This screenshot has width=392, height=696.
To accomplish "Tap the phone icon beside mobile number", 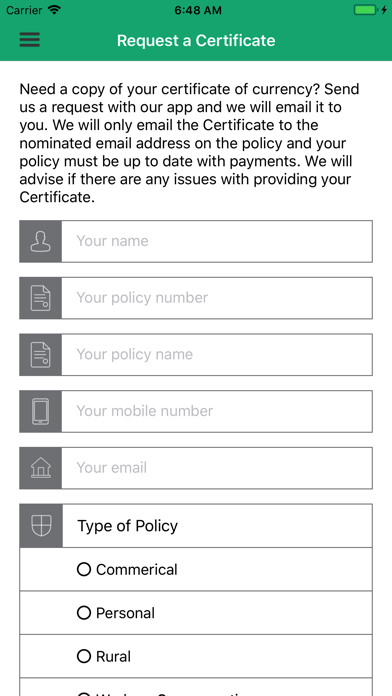I will tap(40, 411).
